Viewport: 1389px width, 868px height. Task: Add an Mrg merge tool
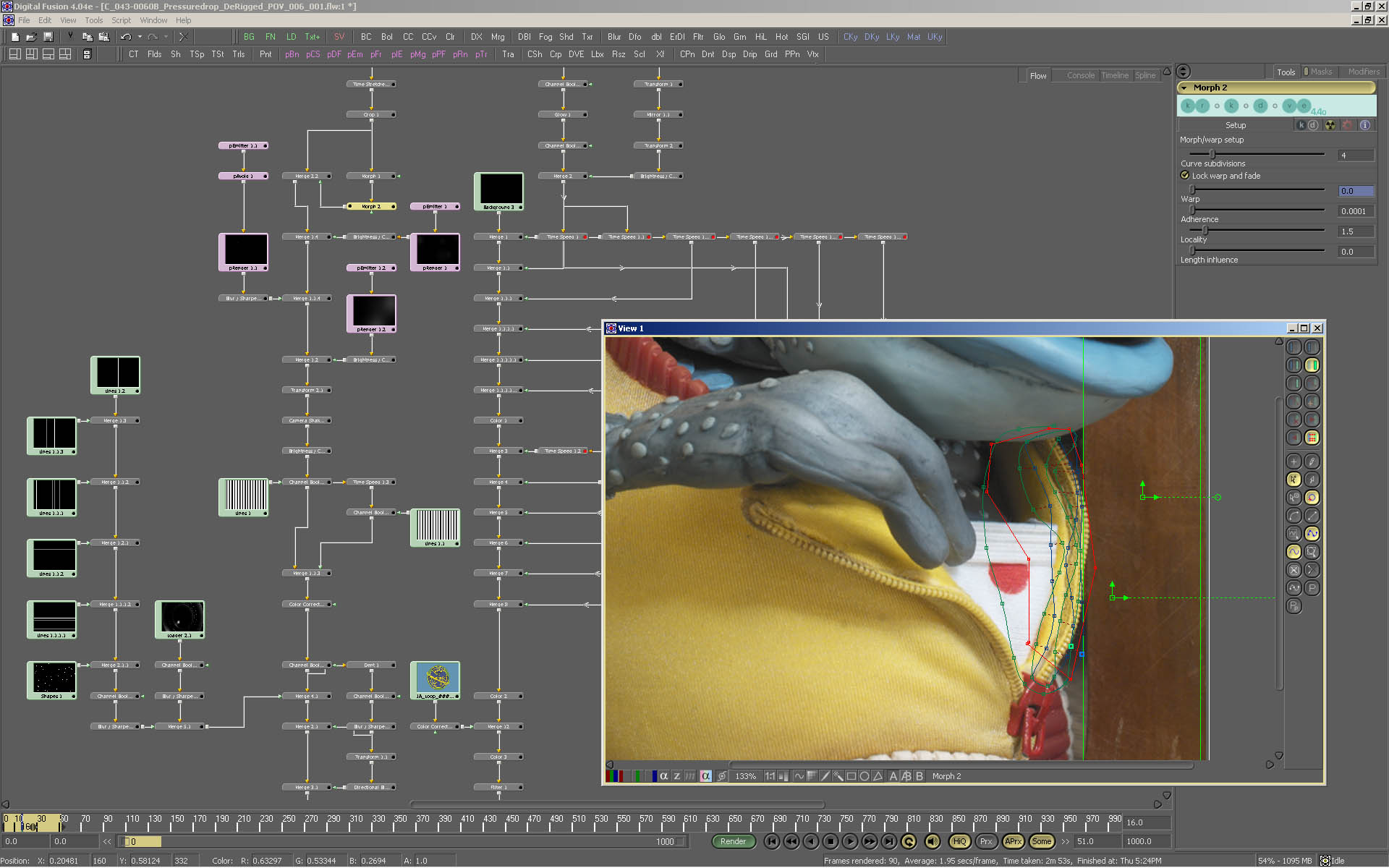(498, 37)
